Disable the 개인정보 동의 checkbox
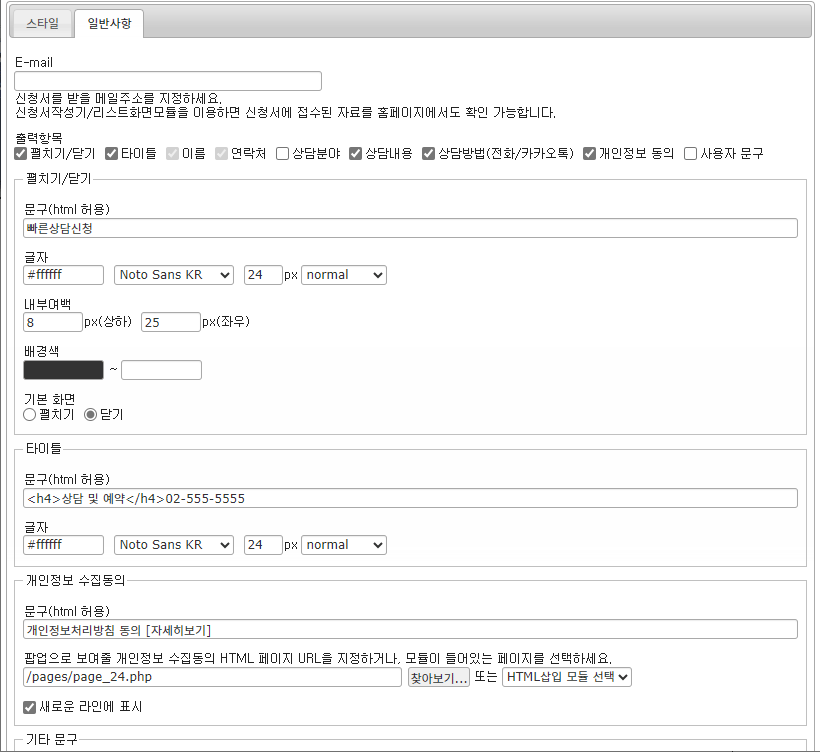This screenshot has width=820, height=752. 590,153
